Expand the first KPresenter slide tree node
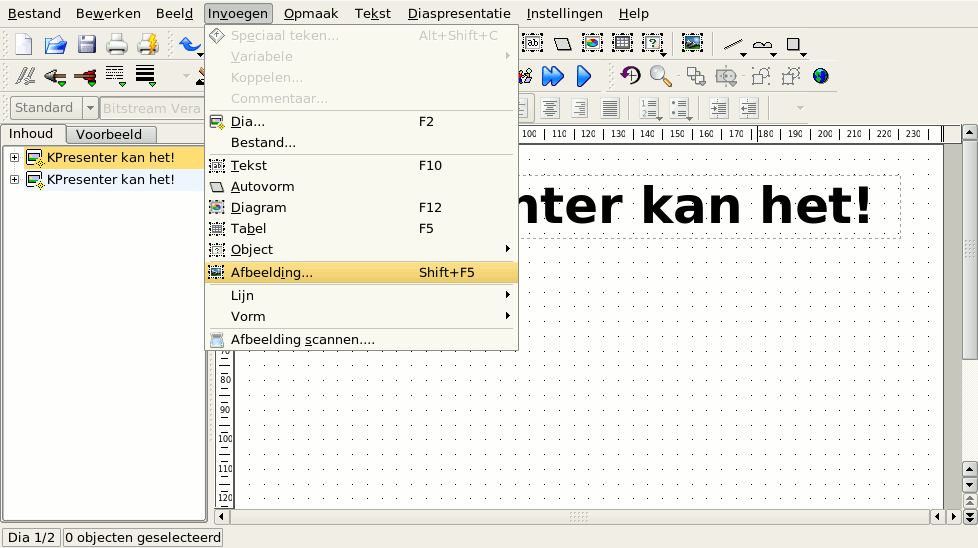978x548 pixels. click(x=14, y=158)
